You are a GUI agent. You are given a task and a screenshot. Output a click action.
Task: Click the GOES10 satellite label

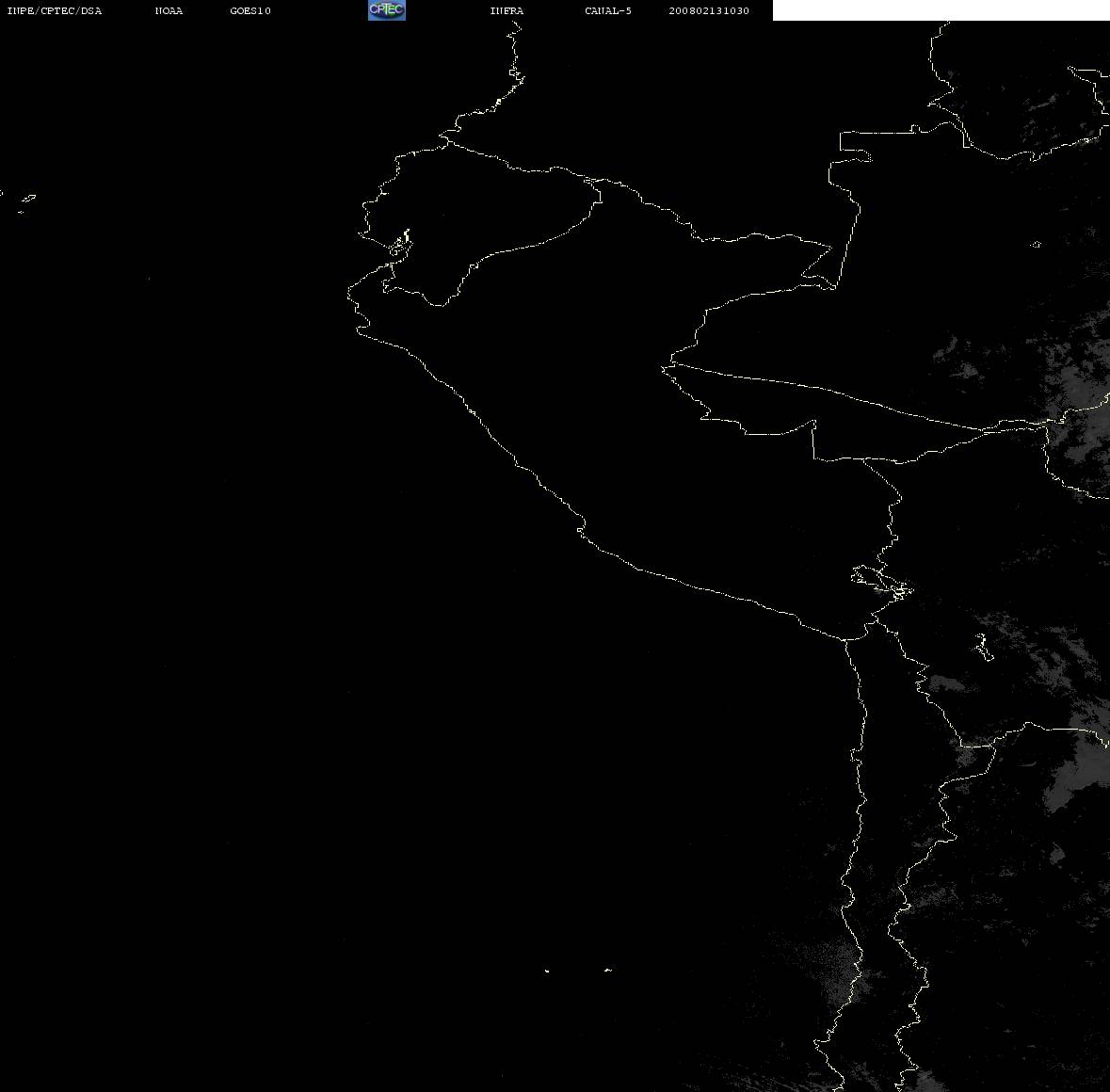(249, 10)
